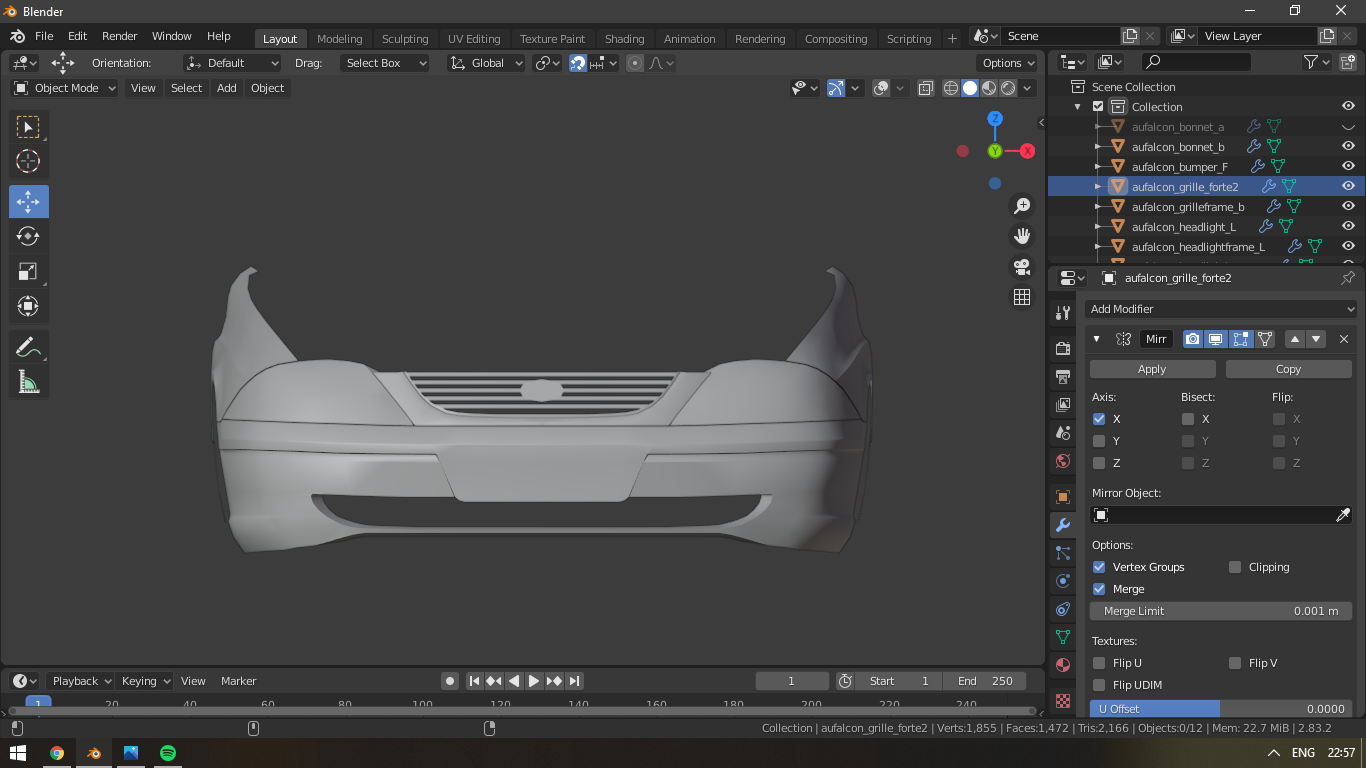
Task: Select the Annotate tool
Action: [28, 347]
